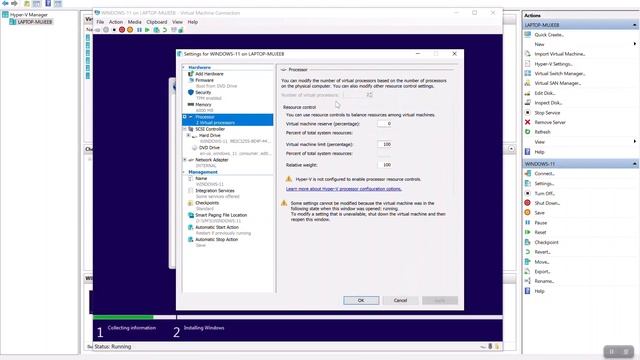Click Import Virtual Machine action
The width and height of the screenshot is (640, 360).
[560, 54]
